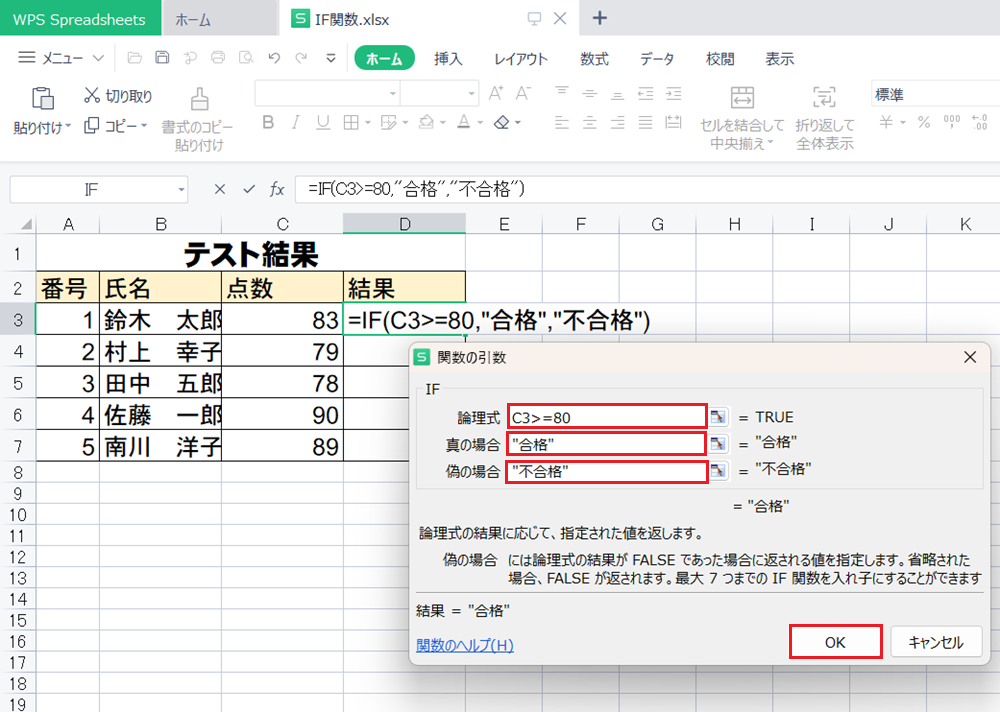The image size is (1000, 712).
Task: Add a new tab with plus button
Action: 599,18
